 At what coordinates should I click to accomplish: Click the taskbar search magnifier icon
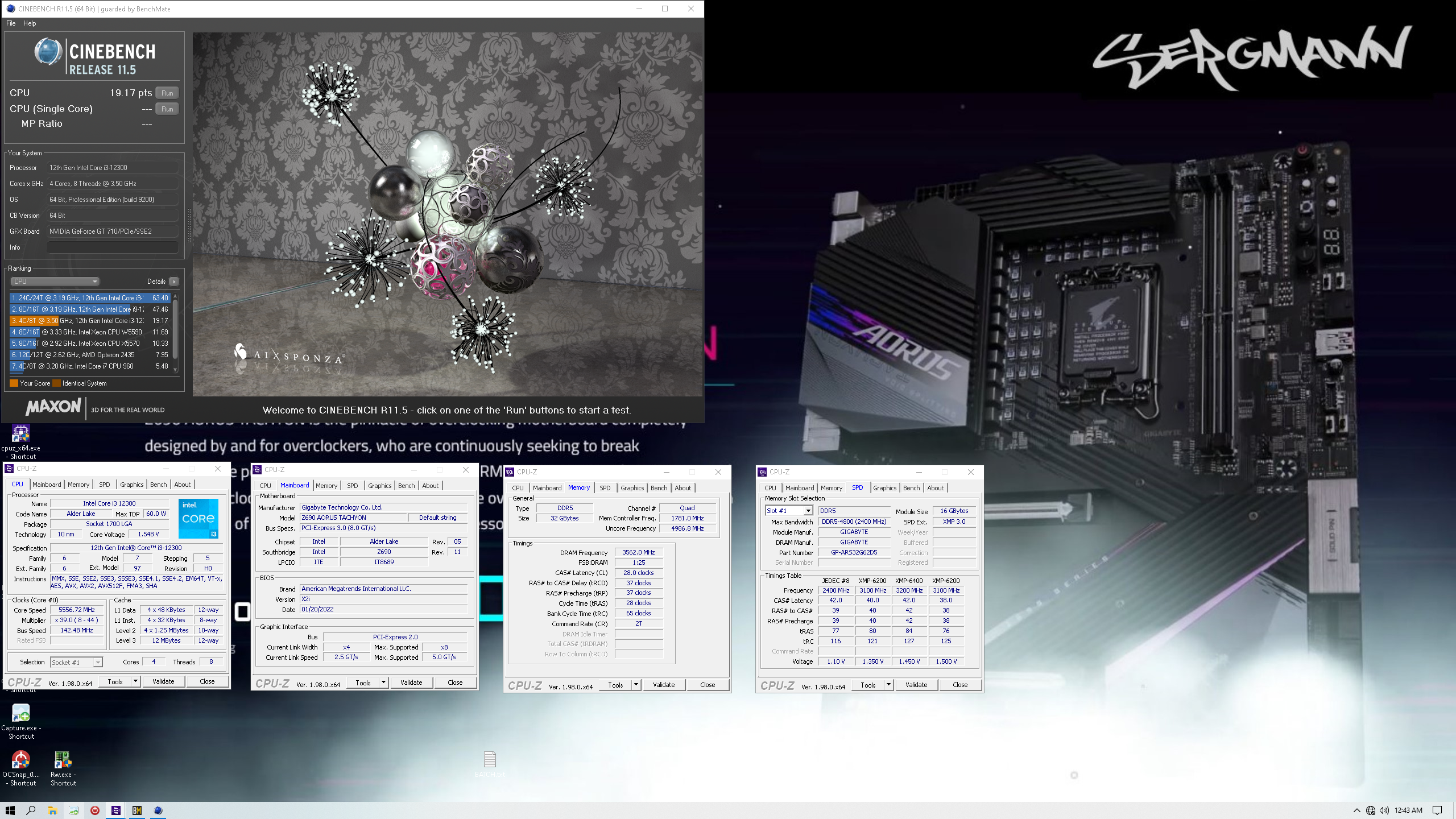point(31,810)
